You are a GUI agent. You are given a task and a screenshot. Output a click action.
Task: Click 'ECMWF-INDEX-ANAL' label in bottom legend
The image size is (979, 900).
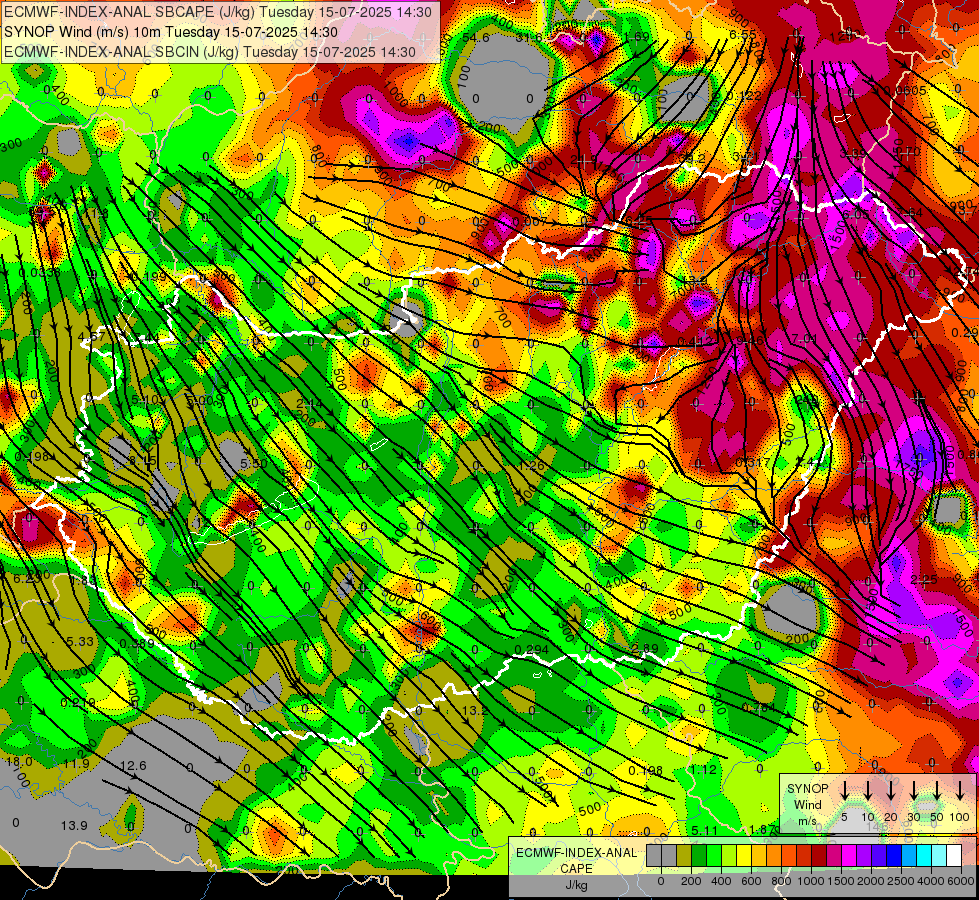click(576, 853)
